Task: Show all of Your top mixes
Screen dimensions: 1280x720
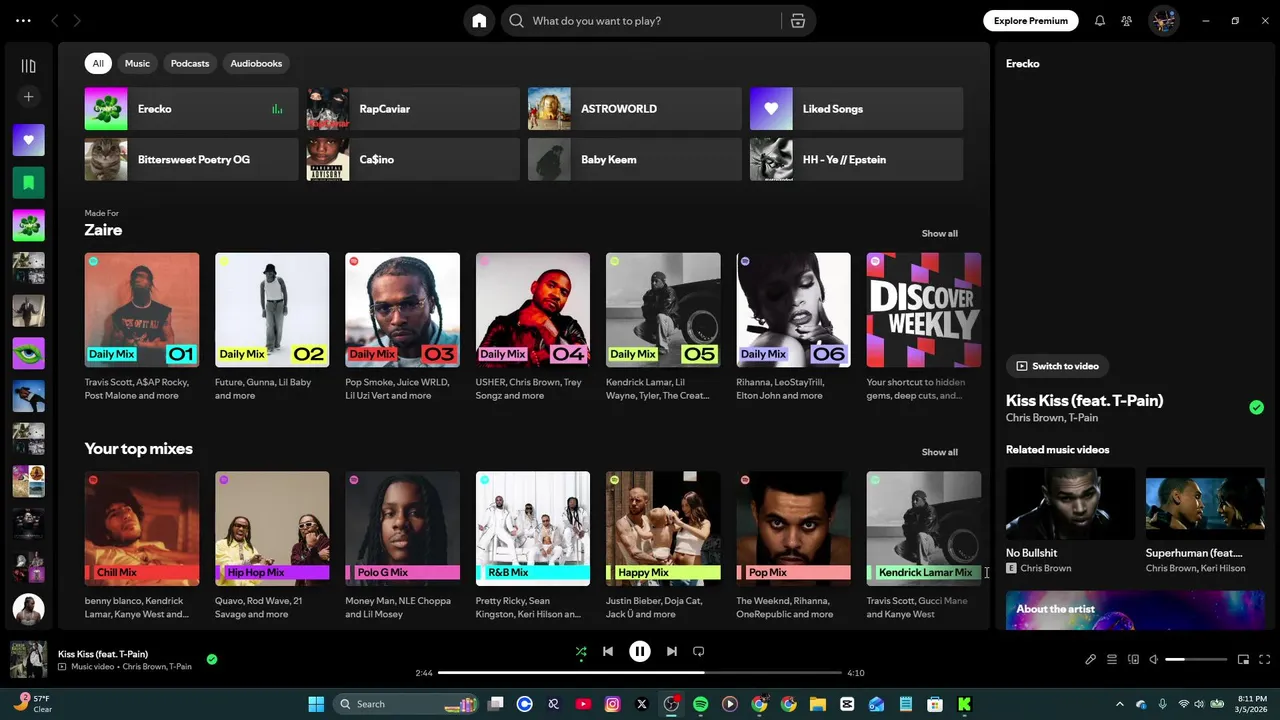Action: [x=939, y=452]
